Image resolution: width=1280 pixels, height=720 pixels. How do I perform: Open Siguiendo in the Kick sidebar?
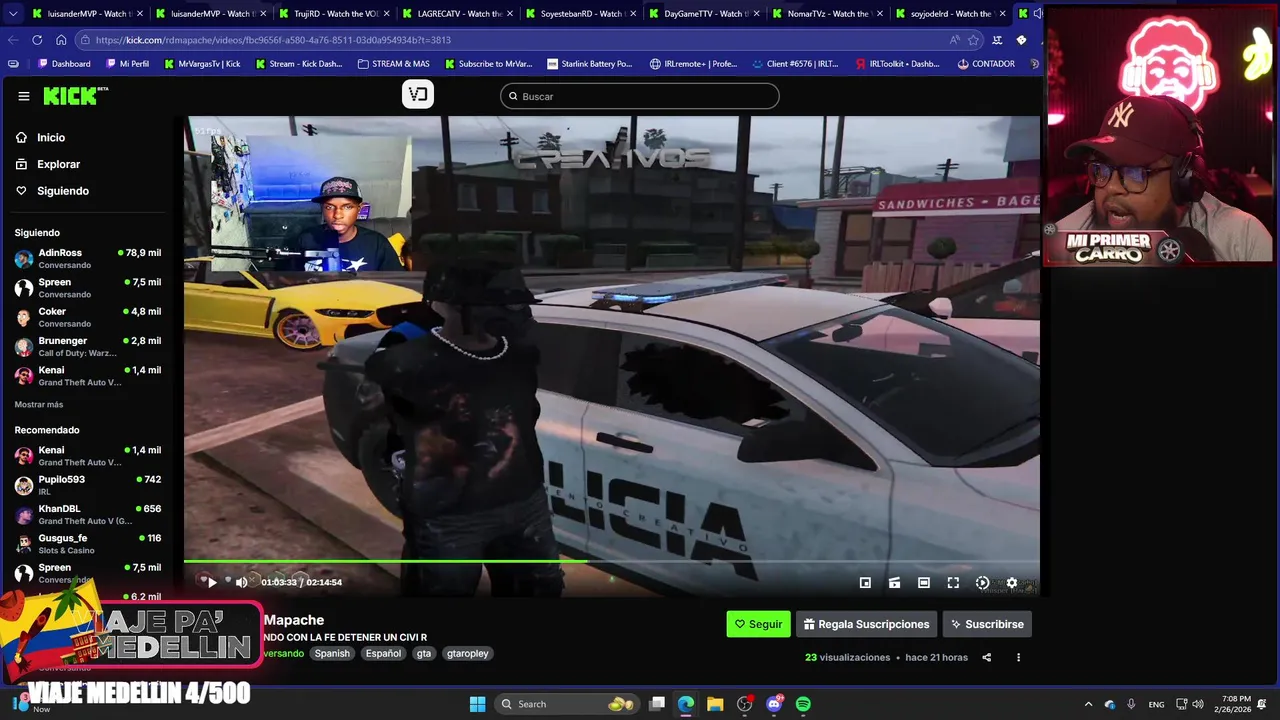coord(63,191)
